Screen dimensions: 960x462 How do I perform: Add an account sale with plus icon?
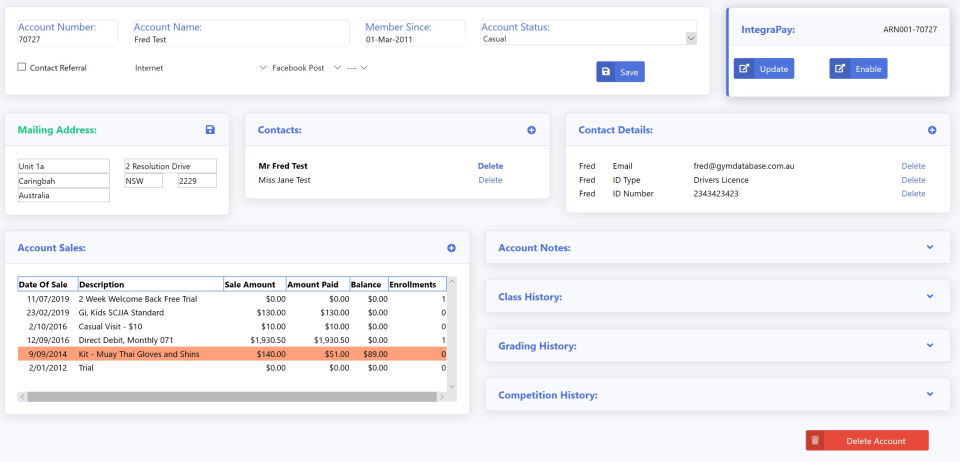tap(451, 248)
